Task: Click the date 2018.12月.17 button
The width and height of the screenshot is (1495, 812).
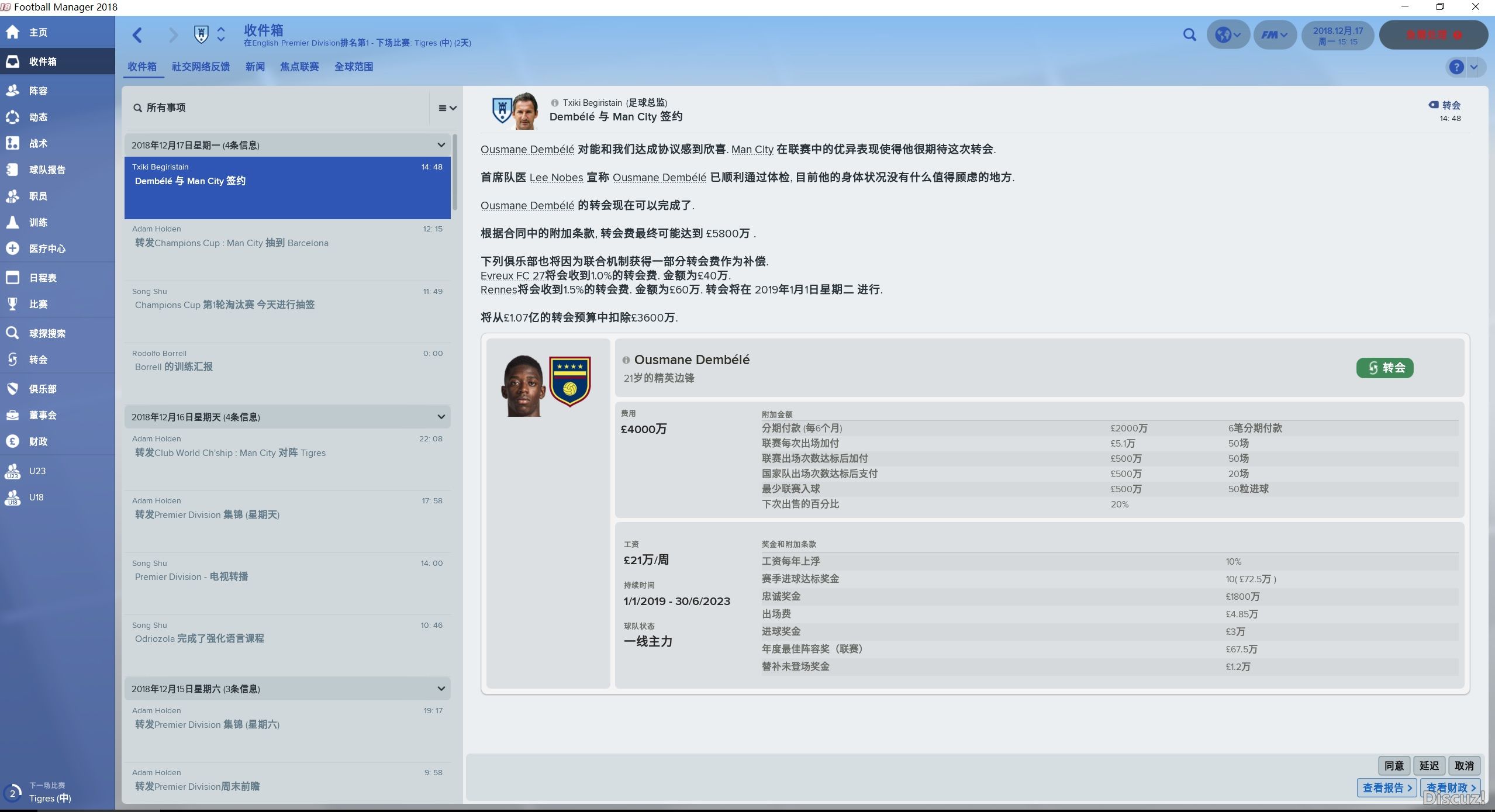Action: [1338, 35]
